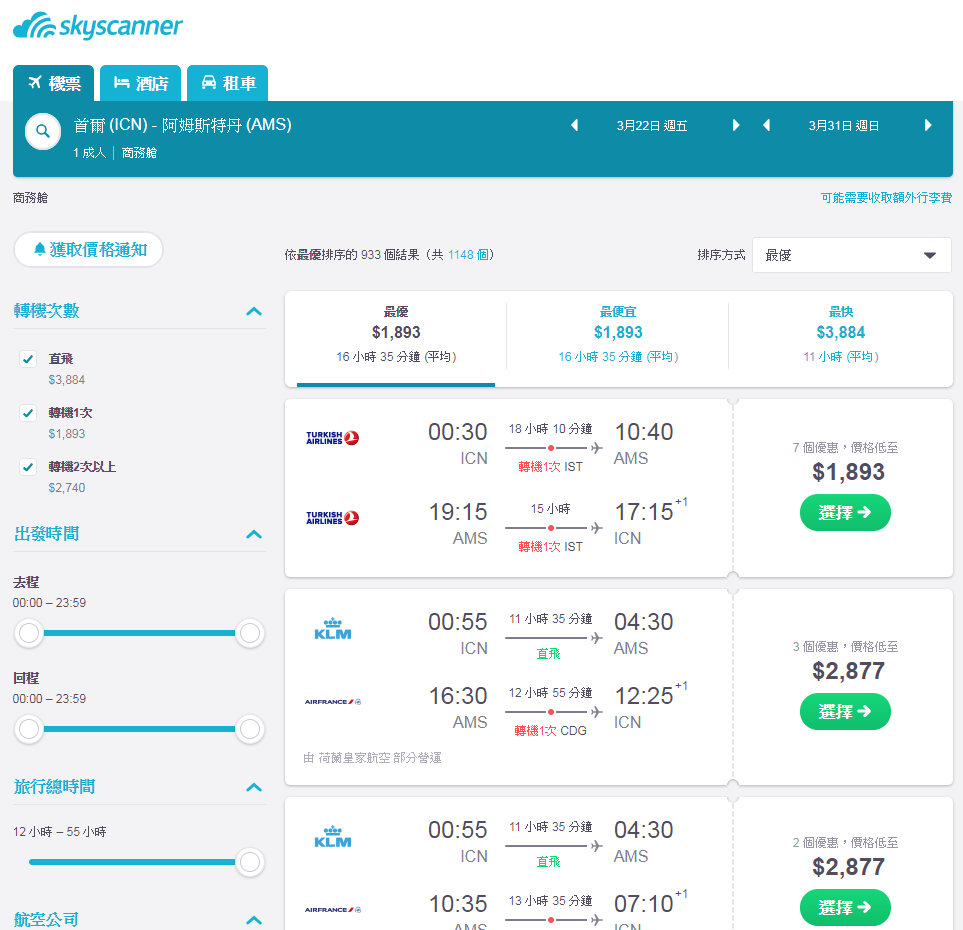
Task: Click 去程 departure slider left handle
Action: click(29, 633)
